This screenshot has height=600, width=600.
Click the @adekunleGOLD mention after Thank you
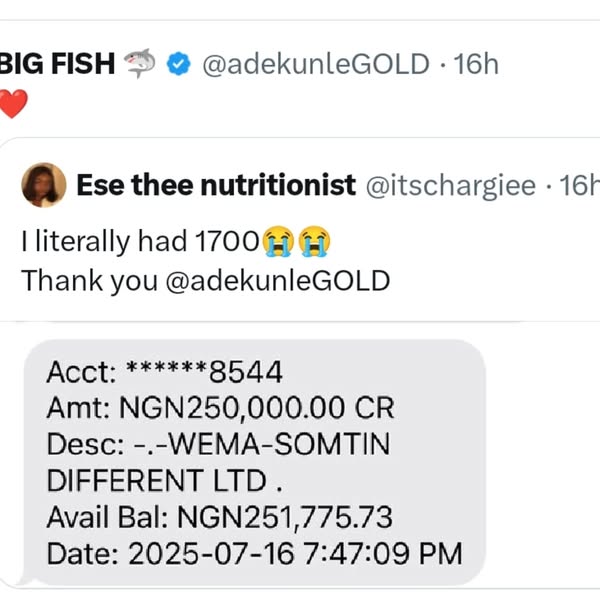(x=275, y=280)
